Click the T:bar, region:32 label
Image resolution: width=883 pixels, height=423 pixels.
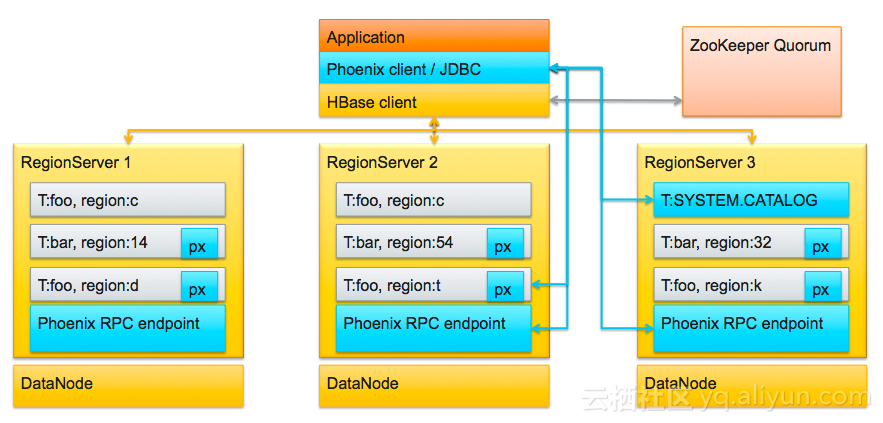(716, 243)
